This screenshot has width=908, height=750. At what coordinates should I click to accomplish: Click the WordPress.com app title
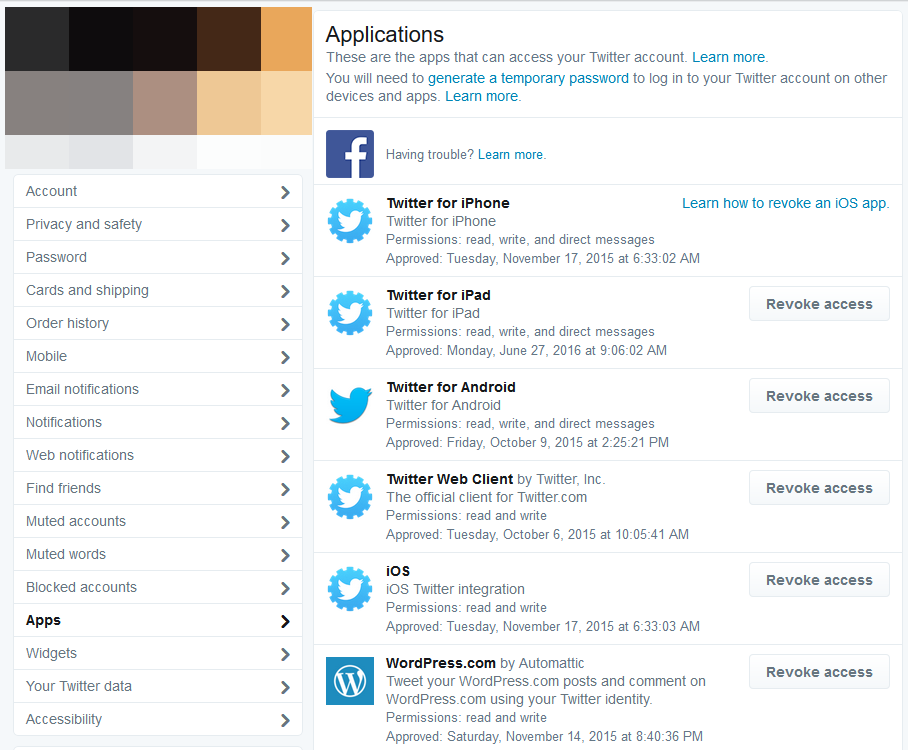tap(441, 663)
